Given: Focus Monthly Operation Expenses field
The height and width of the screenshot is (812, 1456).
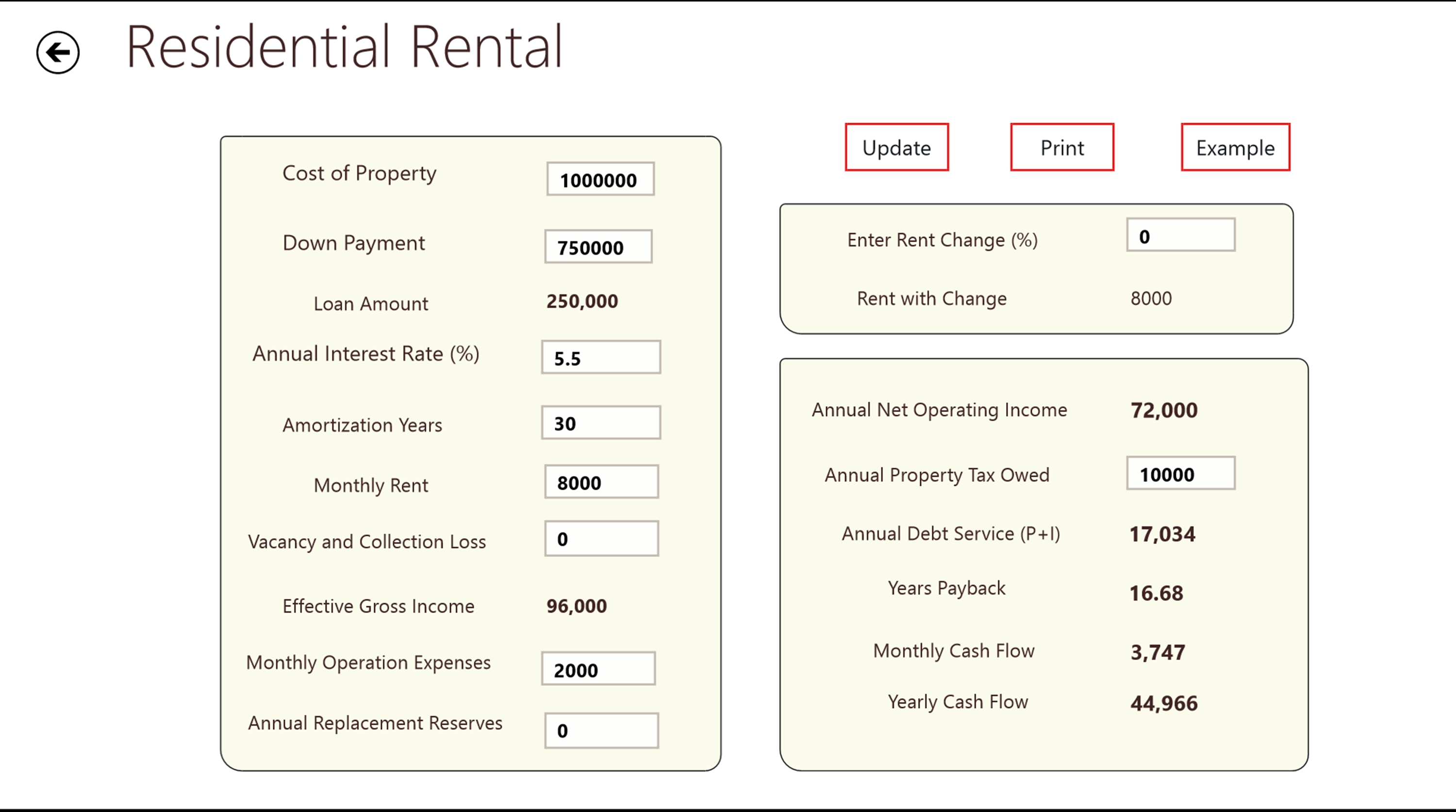Looking at the screenshot, I should [598, 670].
